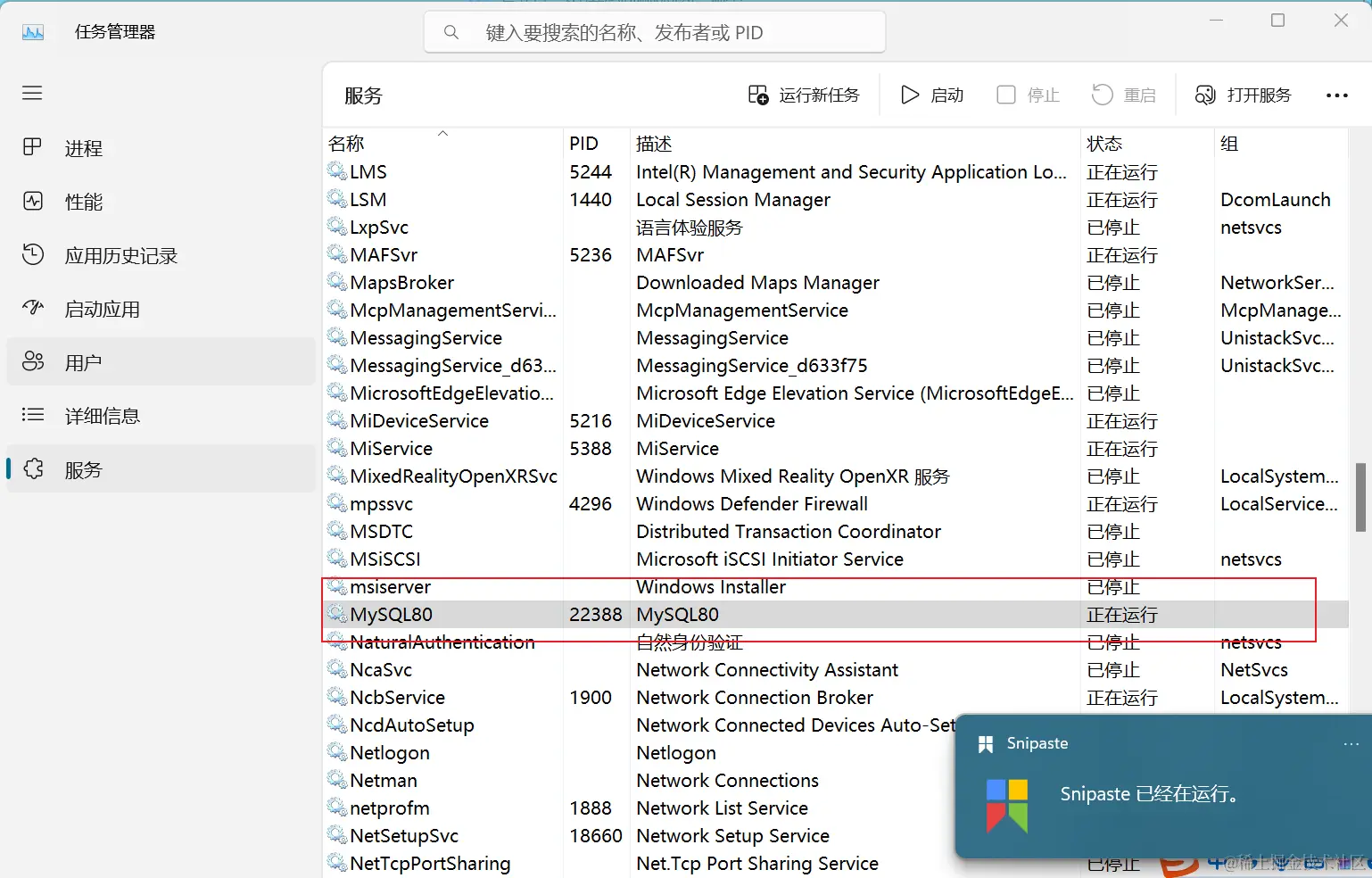Click the MiService gear icon
Screen dimensions: 1372x878
pyautogui.click(x=337, y=447)
